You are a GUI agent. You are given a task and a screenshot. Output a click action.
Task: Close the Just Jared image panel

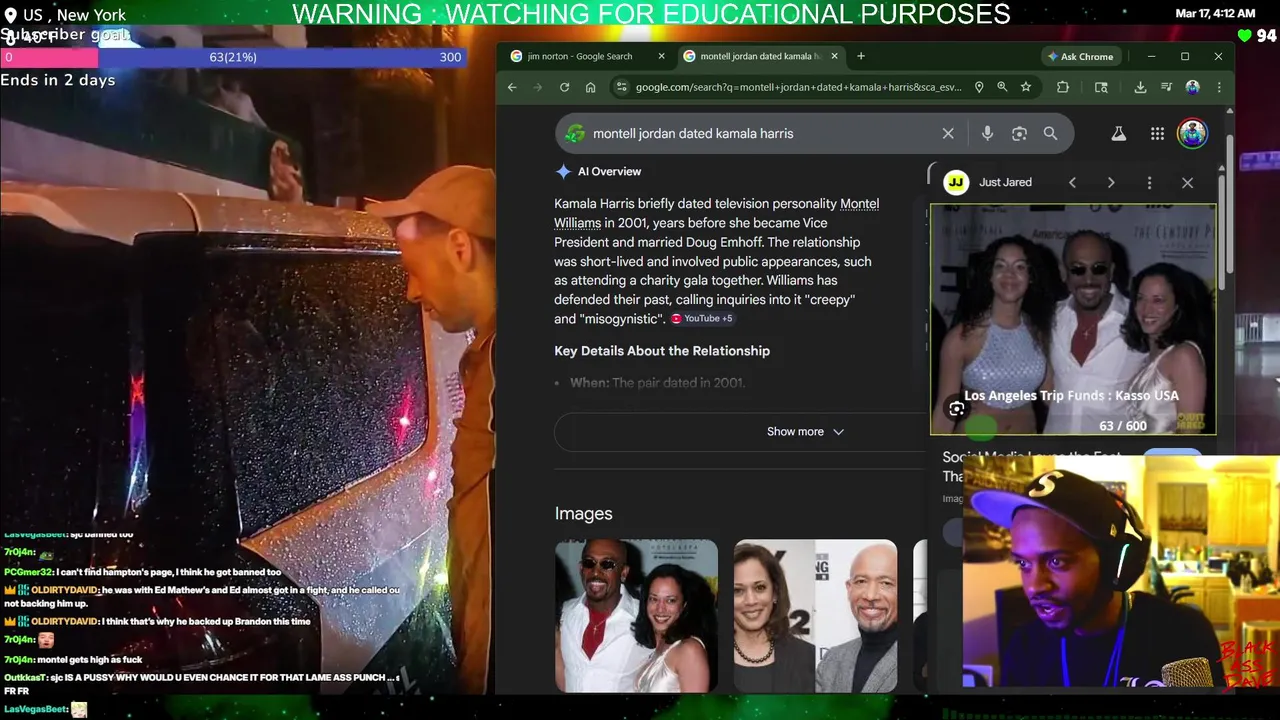pos(1187,182)
